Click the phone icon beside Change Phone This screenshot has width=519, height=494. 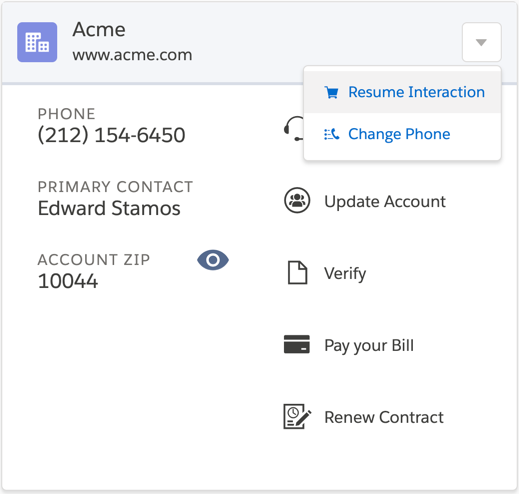(x=332, y=134)
